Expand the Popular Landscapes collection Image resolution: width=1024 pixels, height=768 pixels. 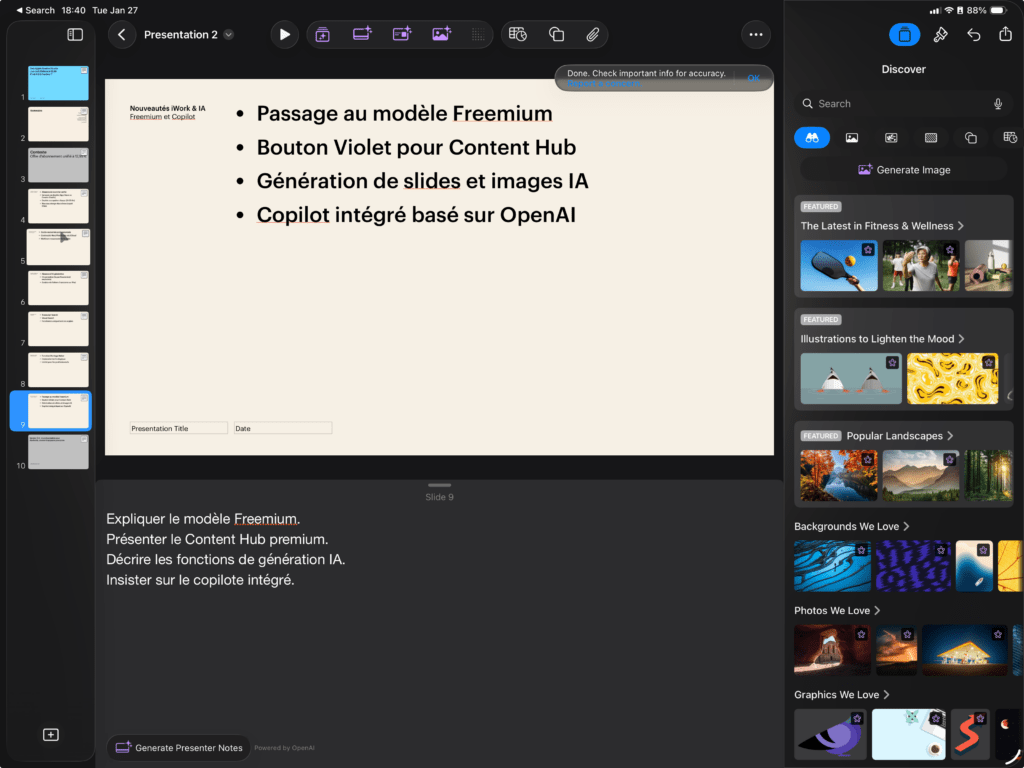(x=892, y=435)
